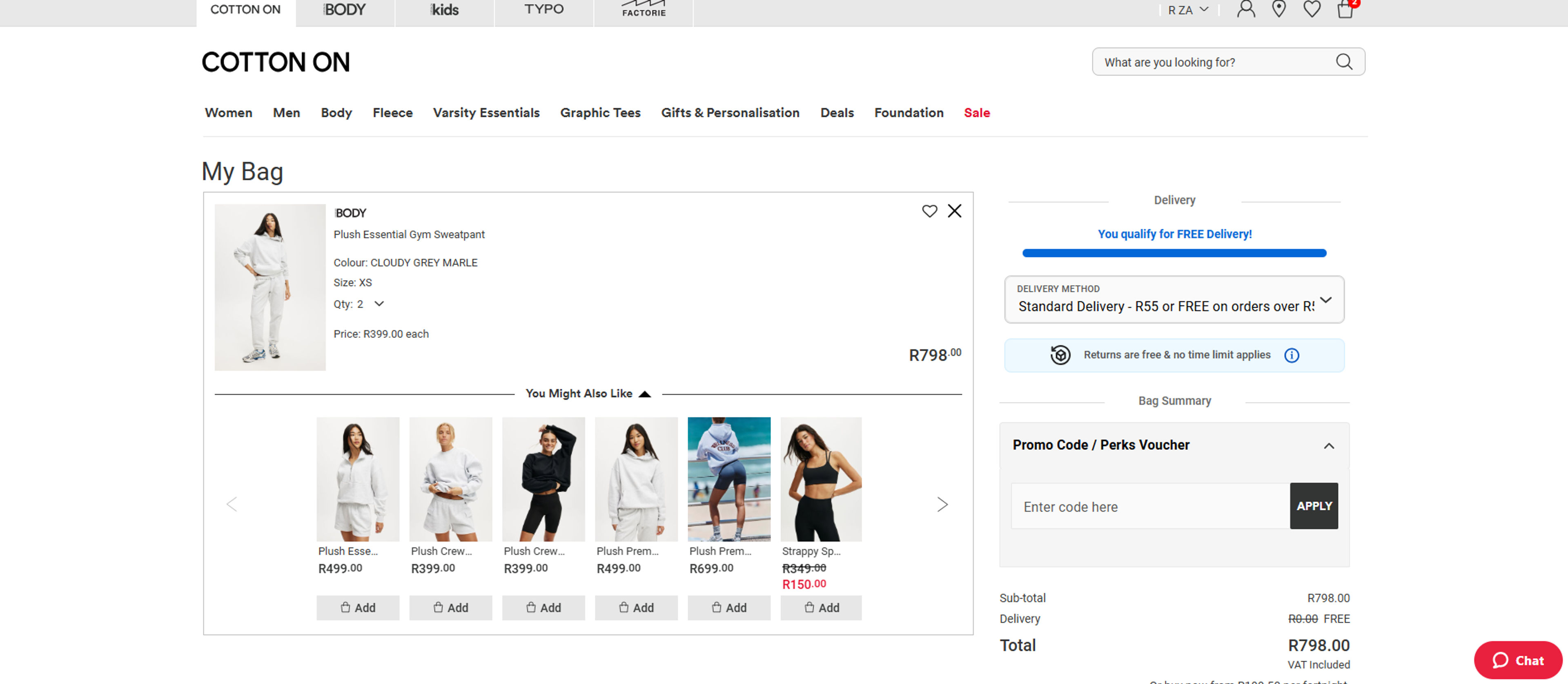Viewport: 1568px width, 684px height.
Task: Open the Plush Essential Gym Sweatpant link
Action: point(409,235)
